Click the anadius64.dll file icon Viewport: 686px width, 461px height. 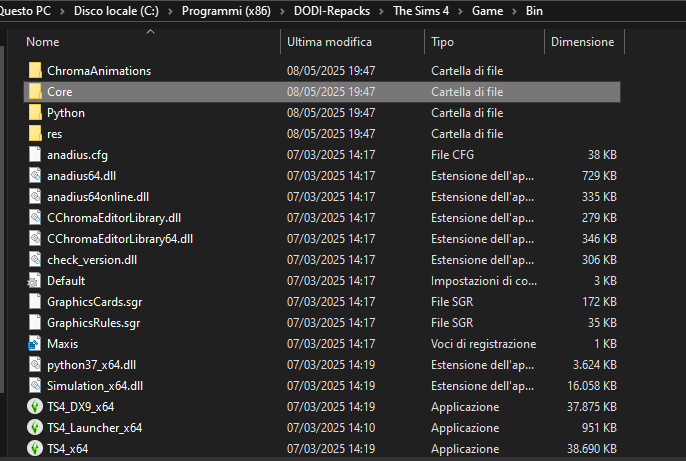tap(35, 175)
